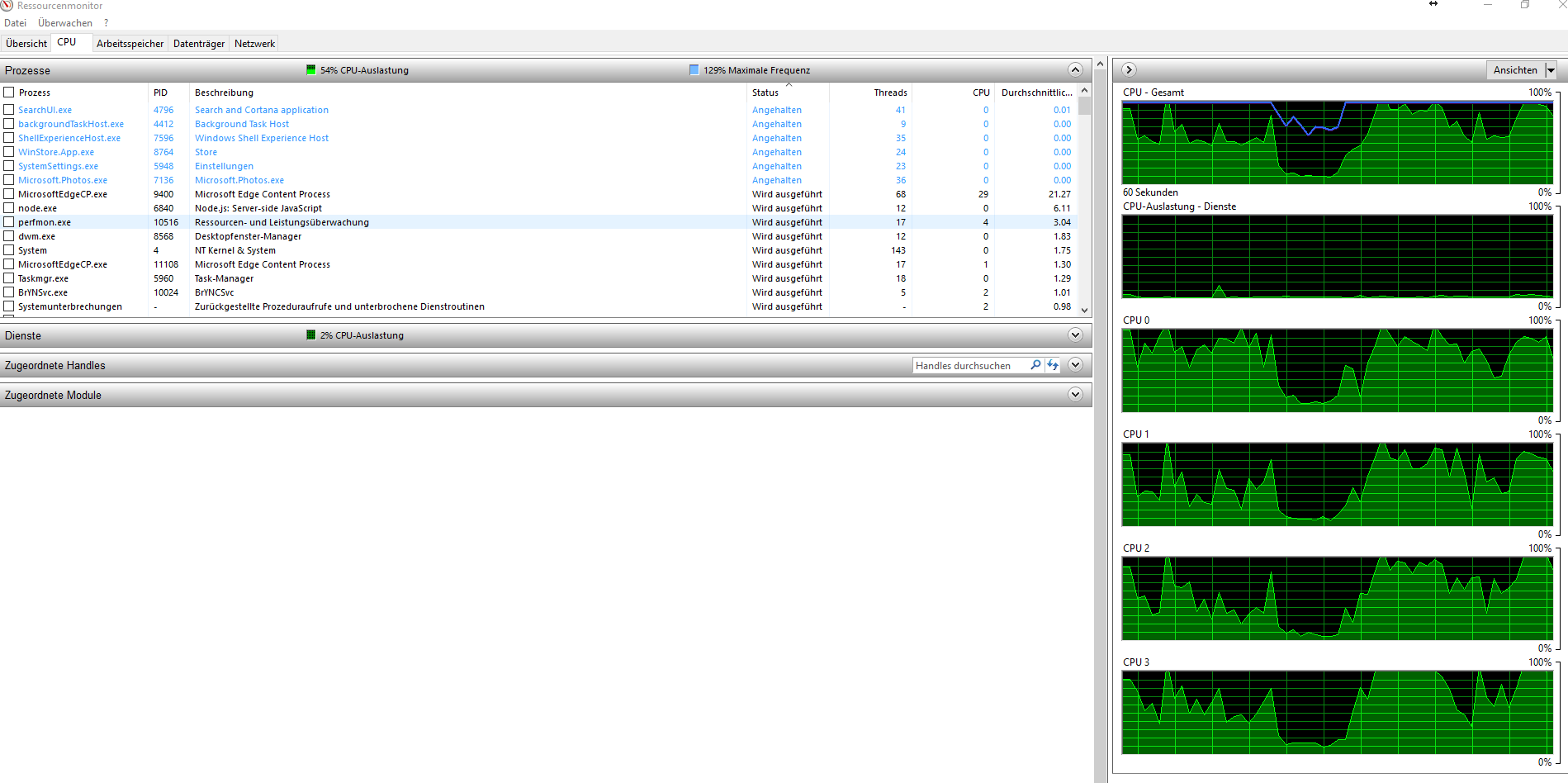The height and width of the screenshot is (783, 1568).
Task: Open the Ansichten dropdown arrow
Action: [1551, 70]
